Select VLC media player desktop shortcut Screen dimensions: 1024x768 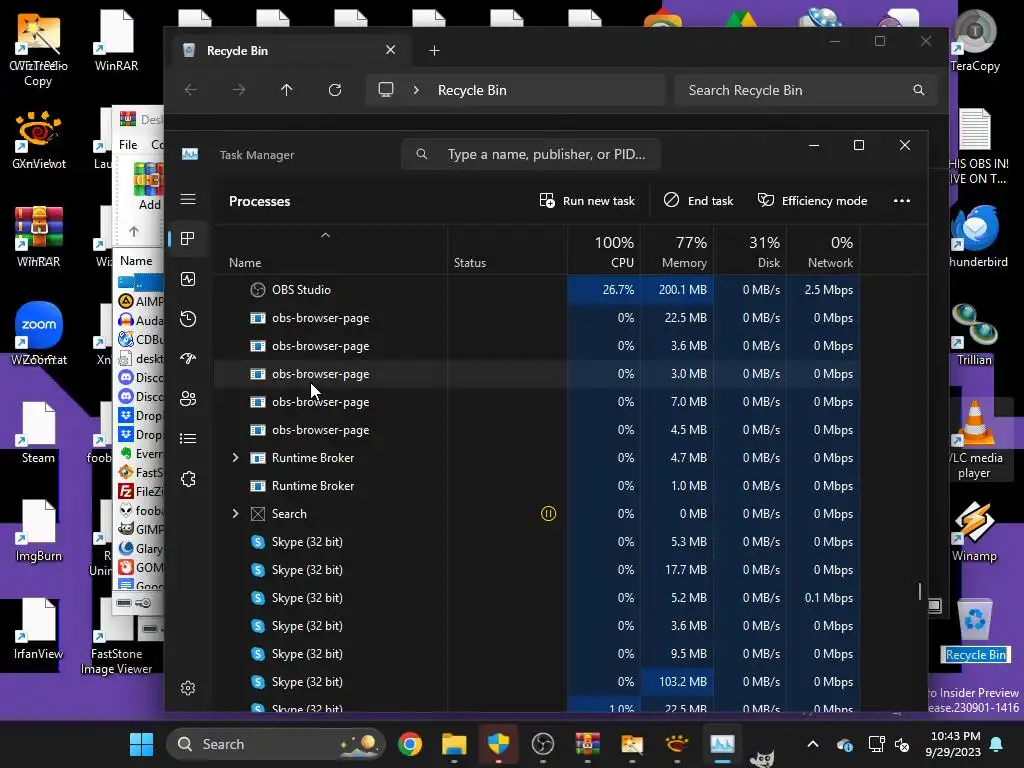click(974, 440)
